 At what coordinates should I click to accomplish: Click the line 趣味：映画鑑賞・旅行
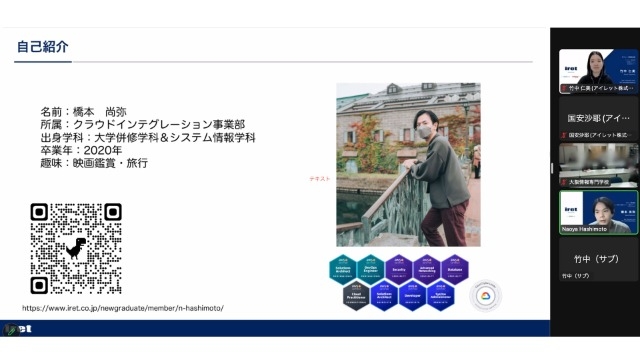94,163
